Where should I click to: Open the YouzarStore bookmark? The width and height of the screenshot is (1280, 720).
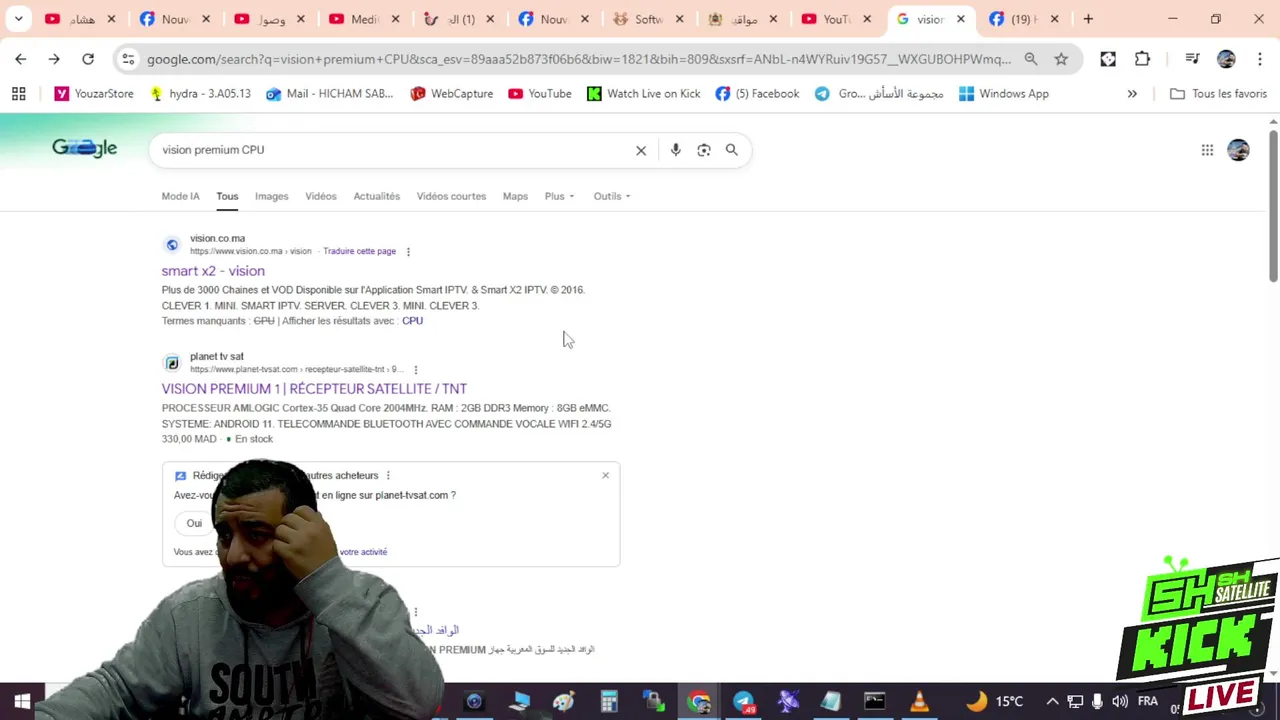click(x=94, y=94)
